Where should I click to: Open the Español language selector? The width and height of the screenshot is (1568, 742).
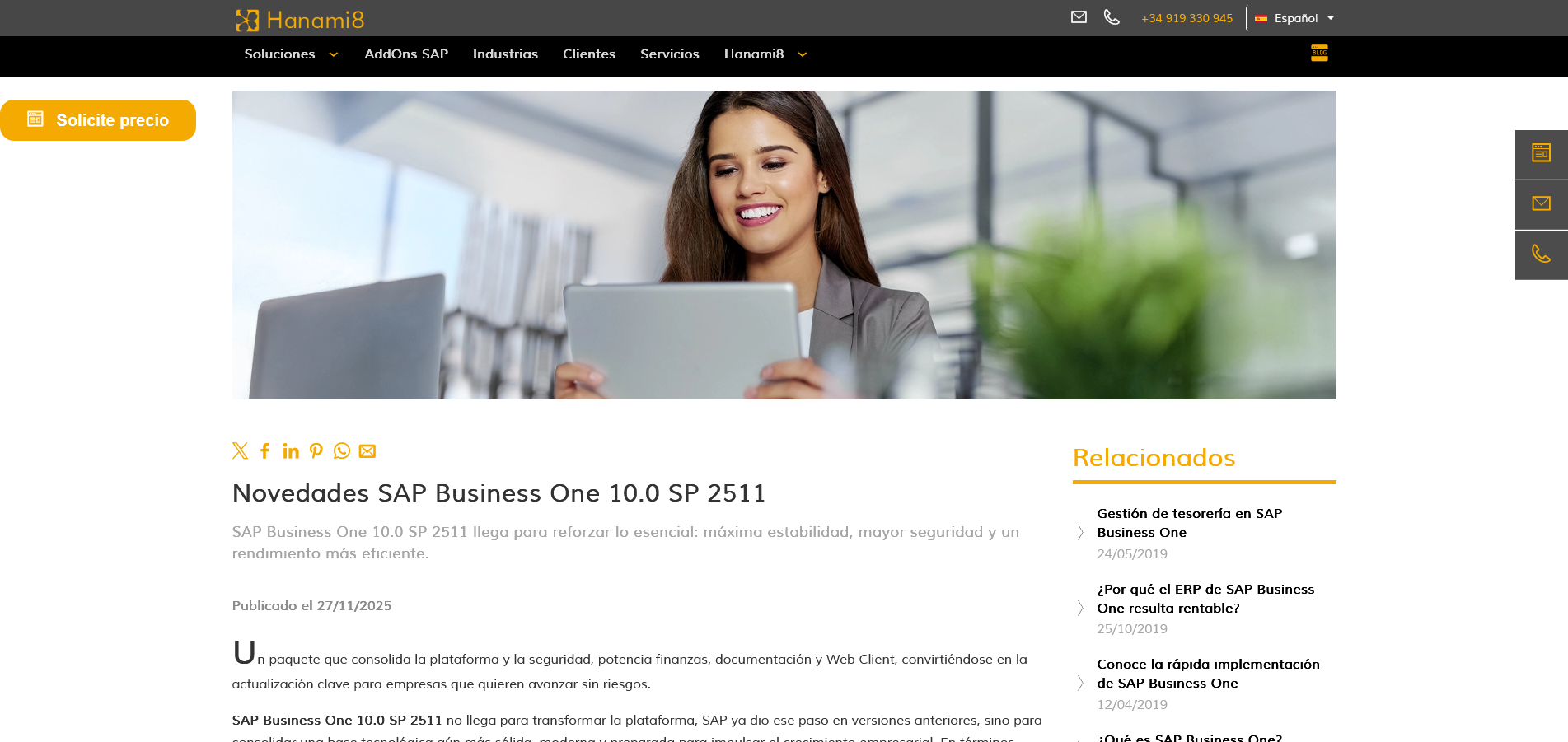click(x=1294, y=18)
